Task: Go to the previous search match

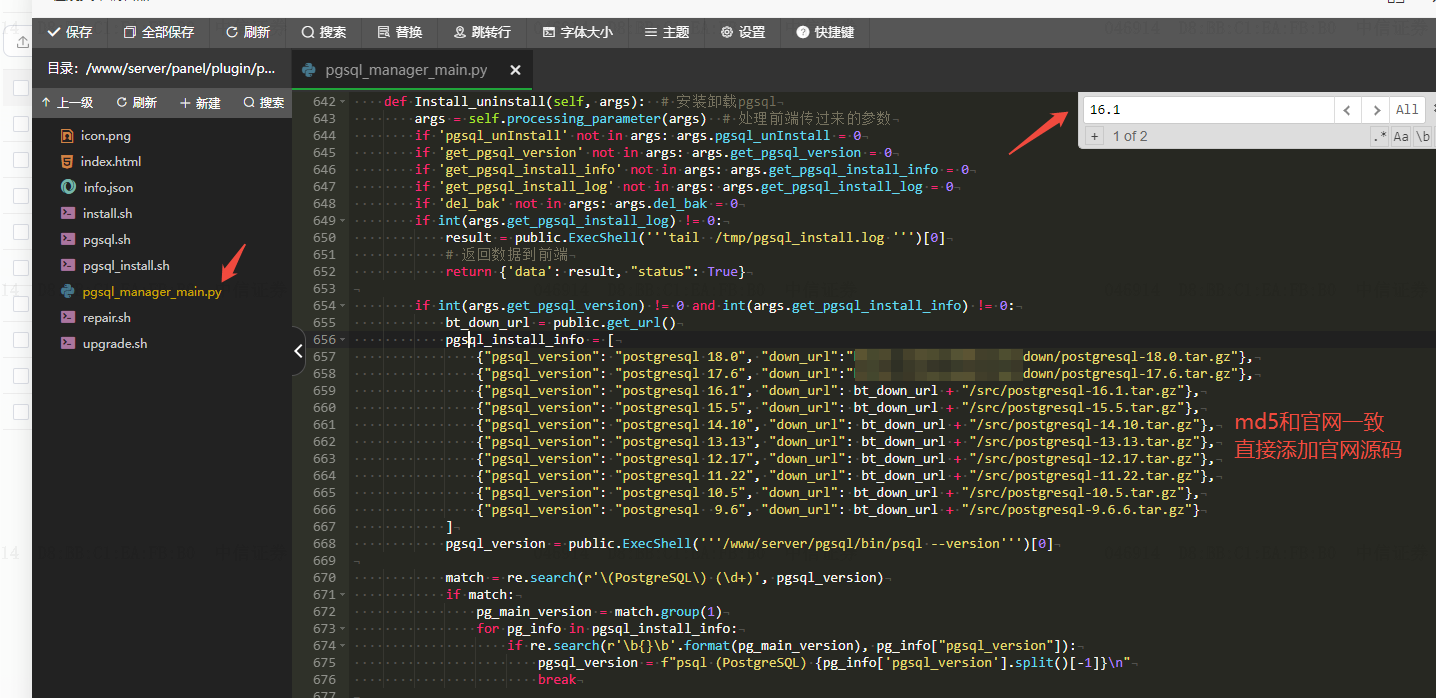Action: [1347, 110]
